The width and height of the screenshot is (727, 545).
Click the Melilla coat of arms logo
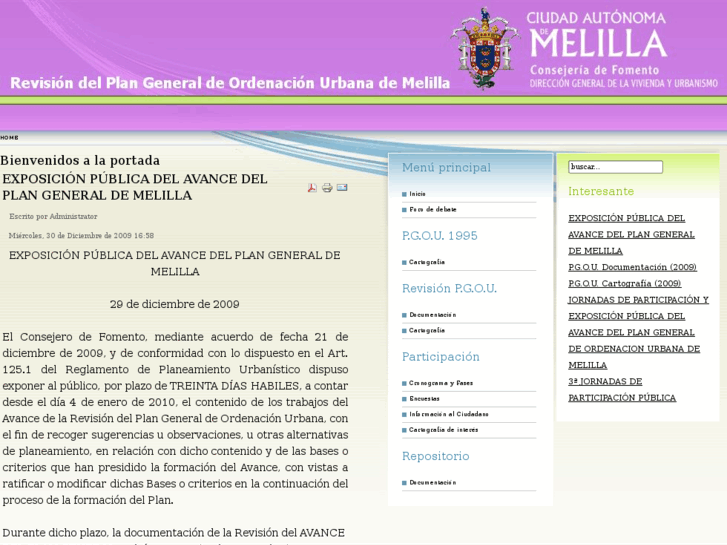click(485, 48)
